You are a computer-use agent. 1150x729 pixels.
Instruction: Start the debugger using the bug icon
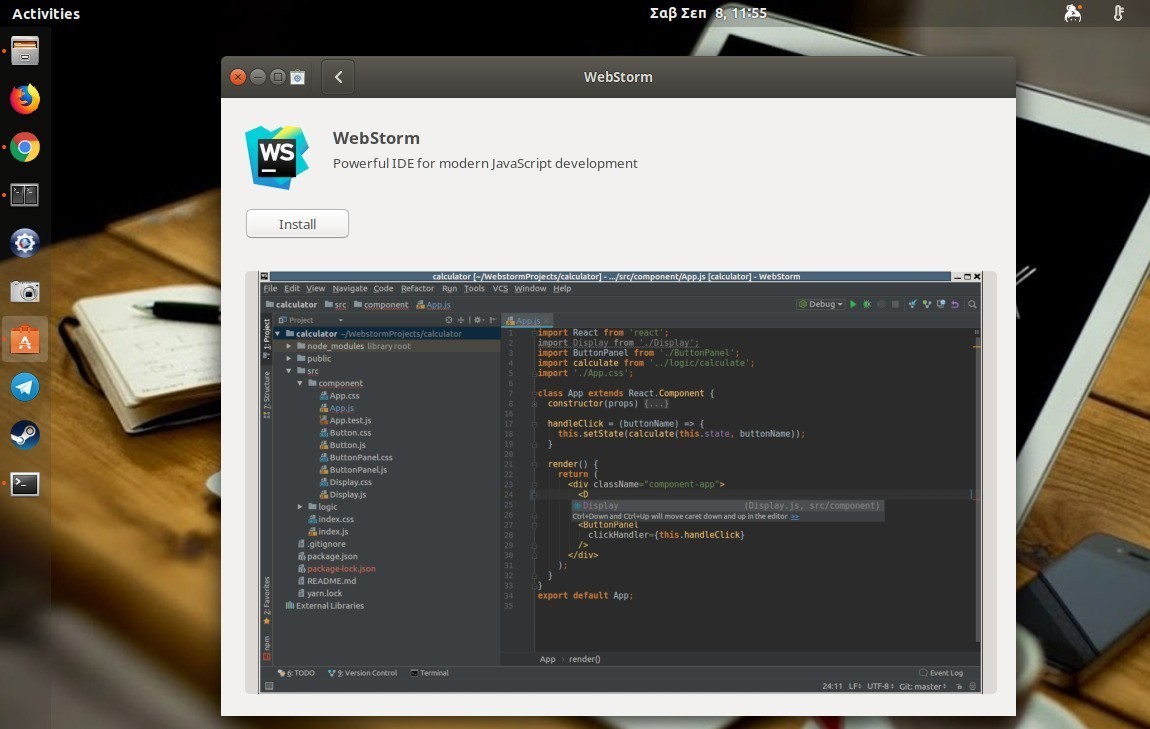click(x=866, y=303)
